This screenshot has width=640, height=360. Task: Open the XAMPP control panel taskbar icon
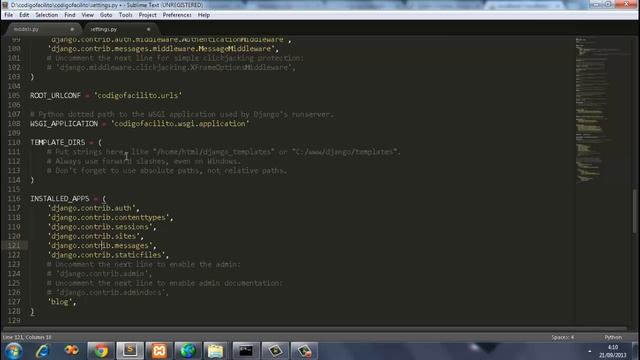(x=159, y=351)
